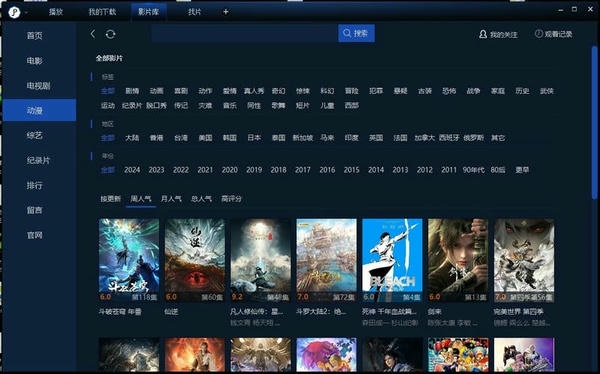Switch to the 我的下载 tab

[x=102, y=12]
